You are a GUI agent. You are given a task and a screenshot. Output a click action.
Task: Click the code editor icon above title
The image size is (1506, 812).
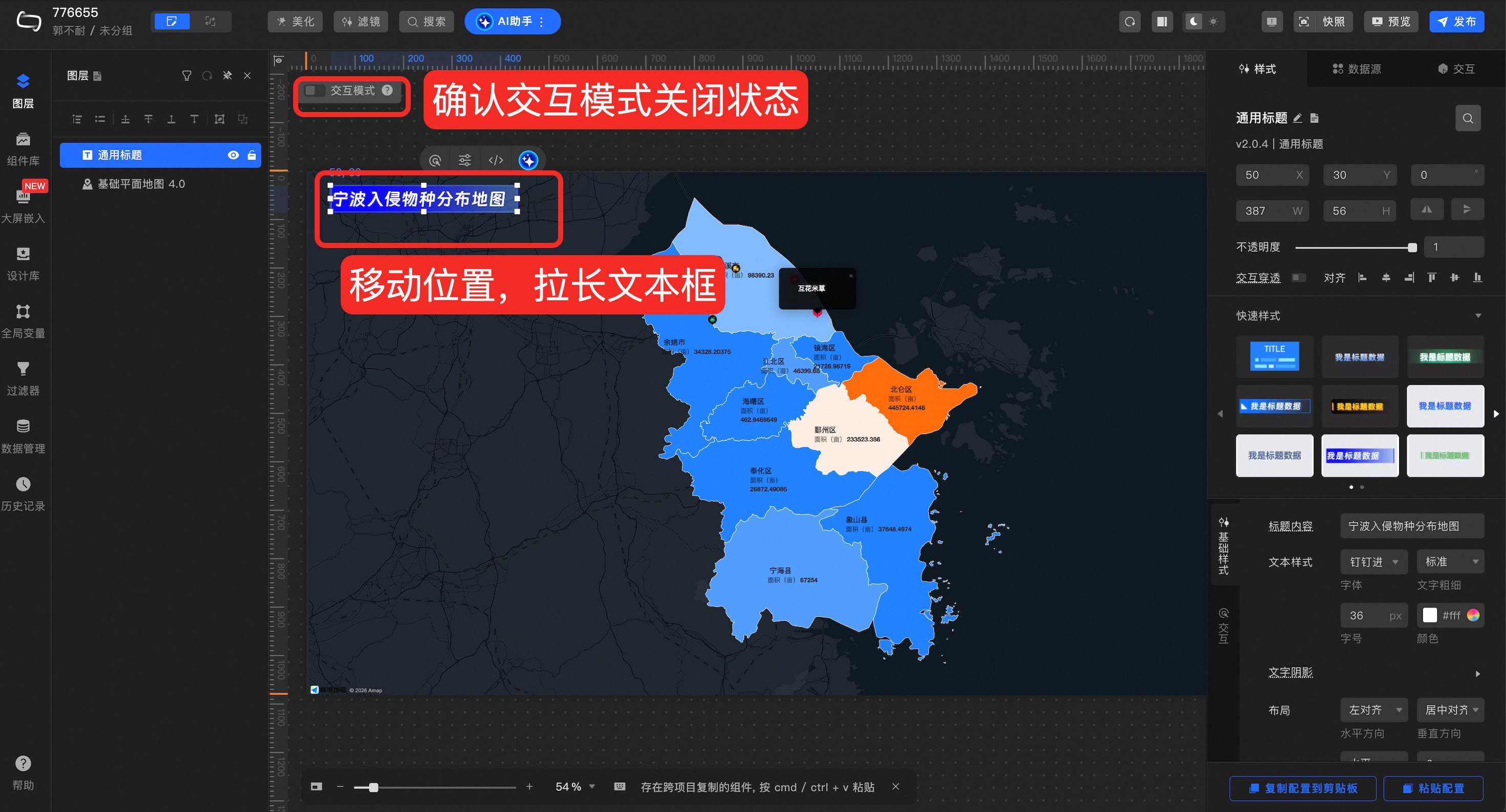pyautogui.click(x=495, y=160)
